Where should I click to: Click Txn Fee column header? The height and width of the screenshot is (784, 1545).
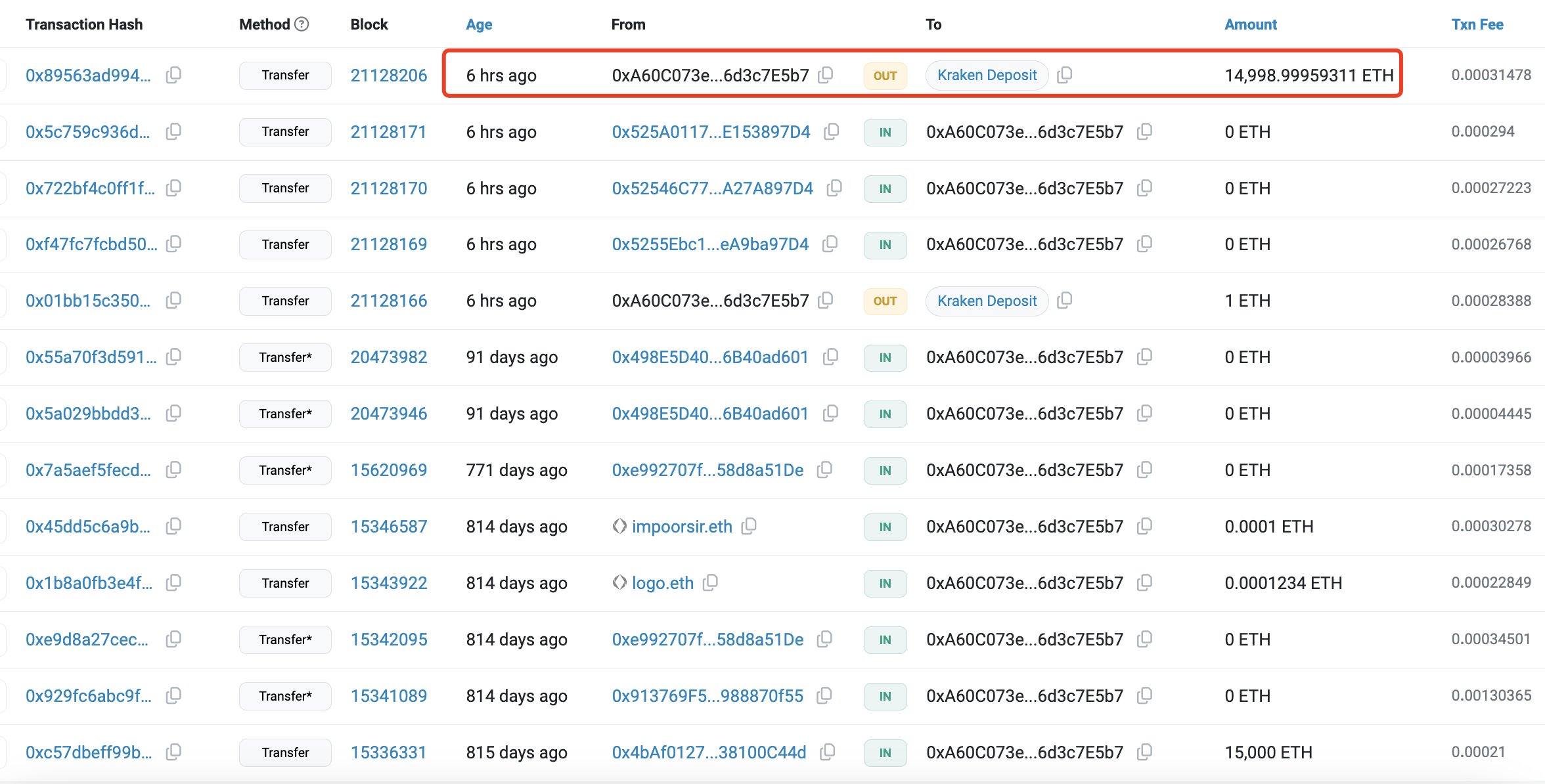pos(1477,24)
